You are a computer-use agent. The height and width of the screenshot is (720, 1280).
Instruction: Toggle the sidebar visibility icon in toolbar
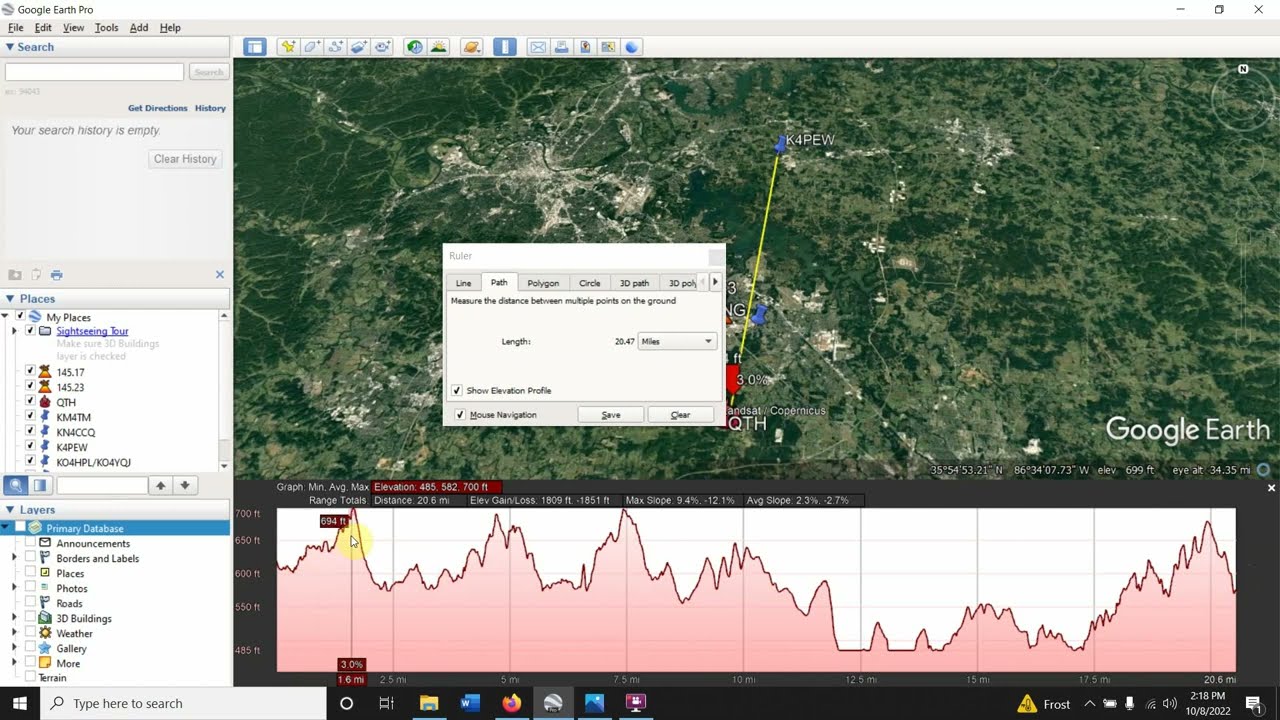(255, 47)
